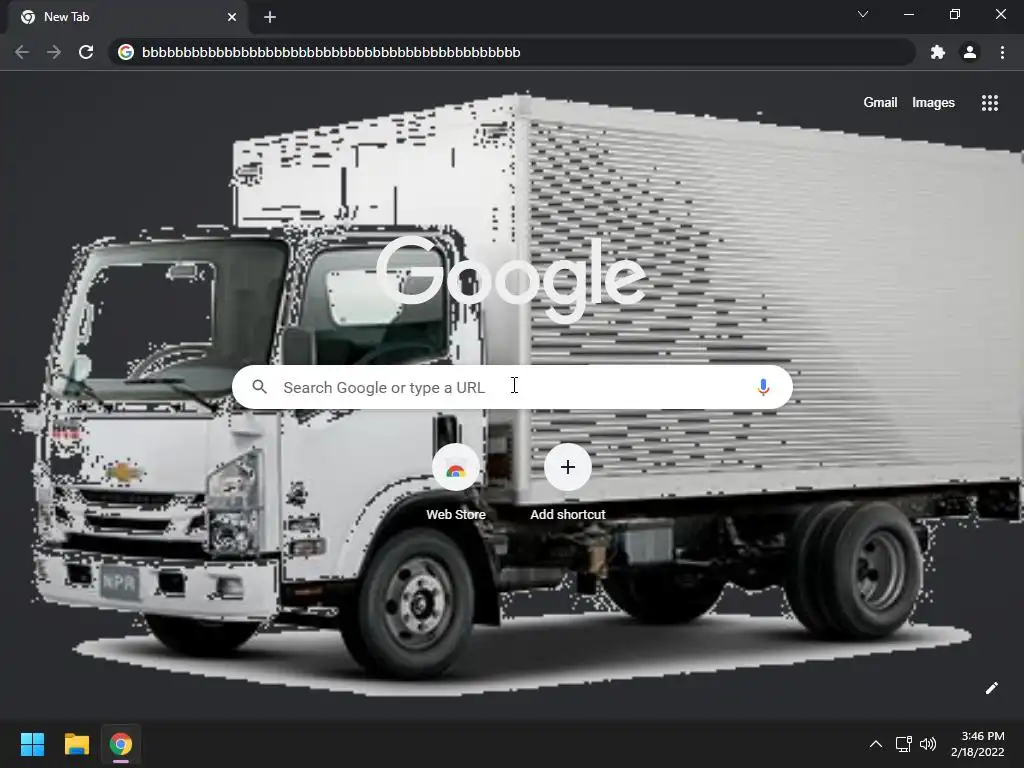The width and height of the screenshot is (1024, 768).
Task: Click the magnifier icon in the search box
Action: tap(259, 387)
